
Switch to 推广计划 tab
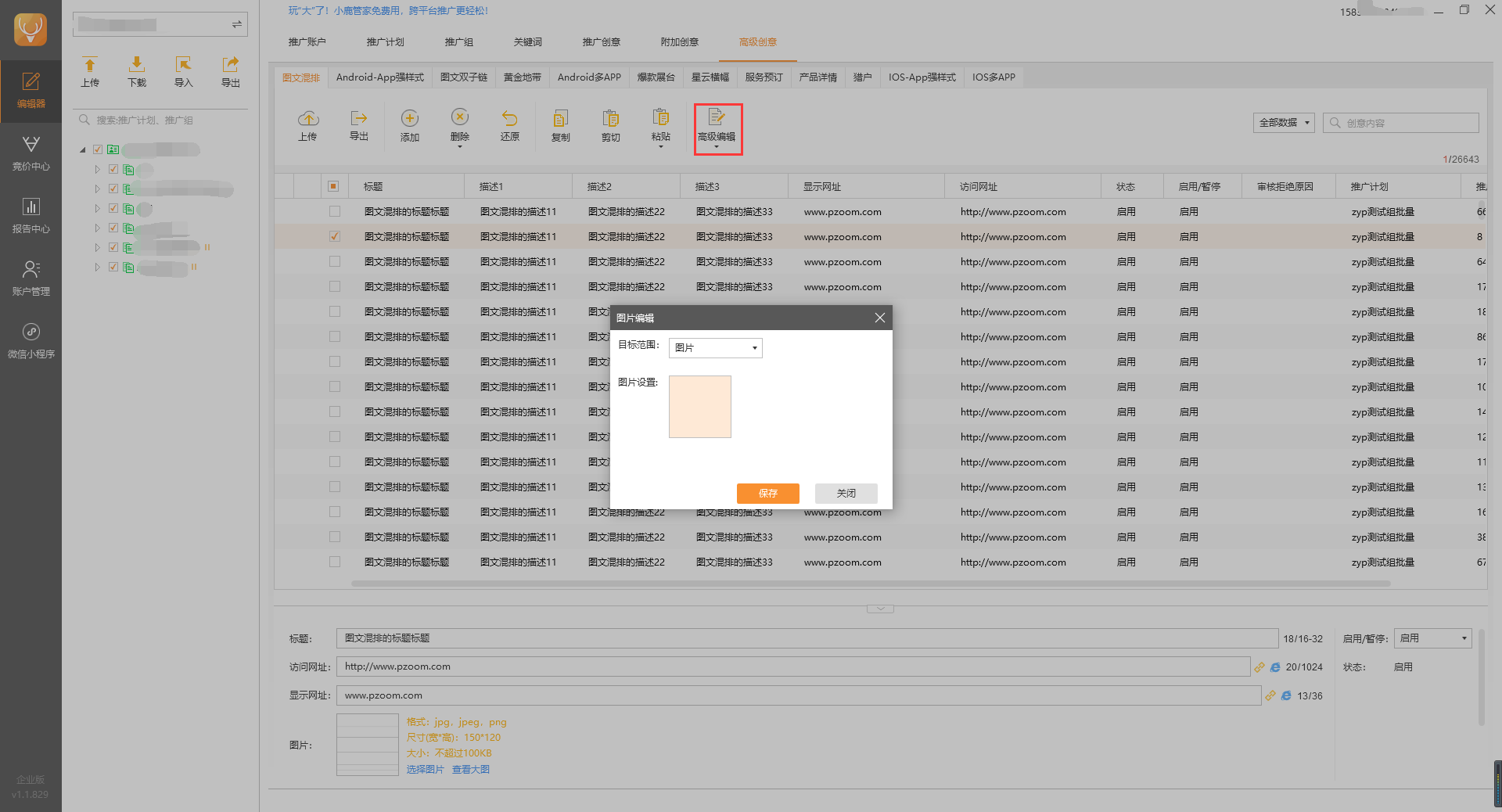(386, 42)
